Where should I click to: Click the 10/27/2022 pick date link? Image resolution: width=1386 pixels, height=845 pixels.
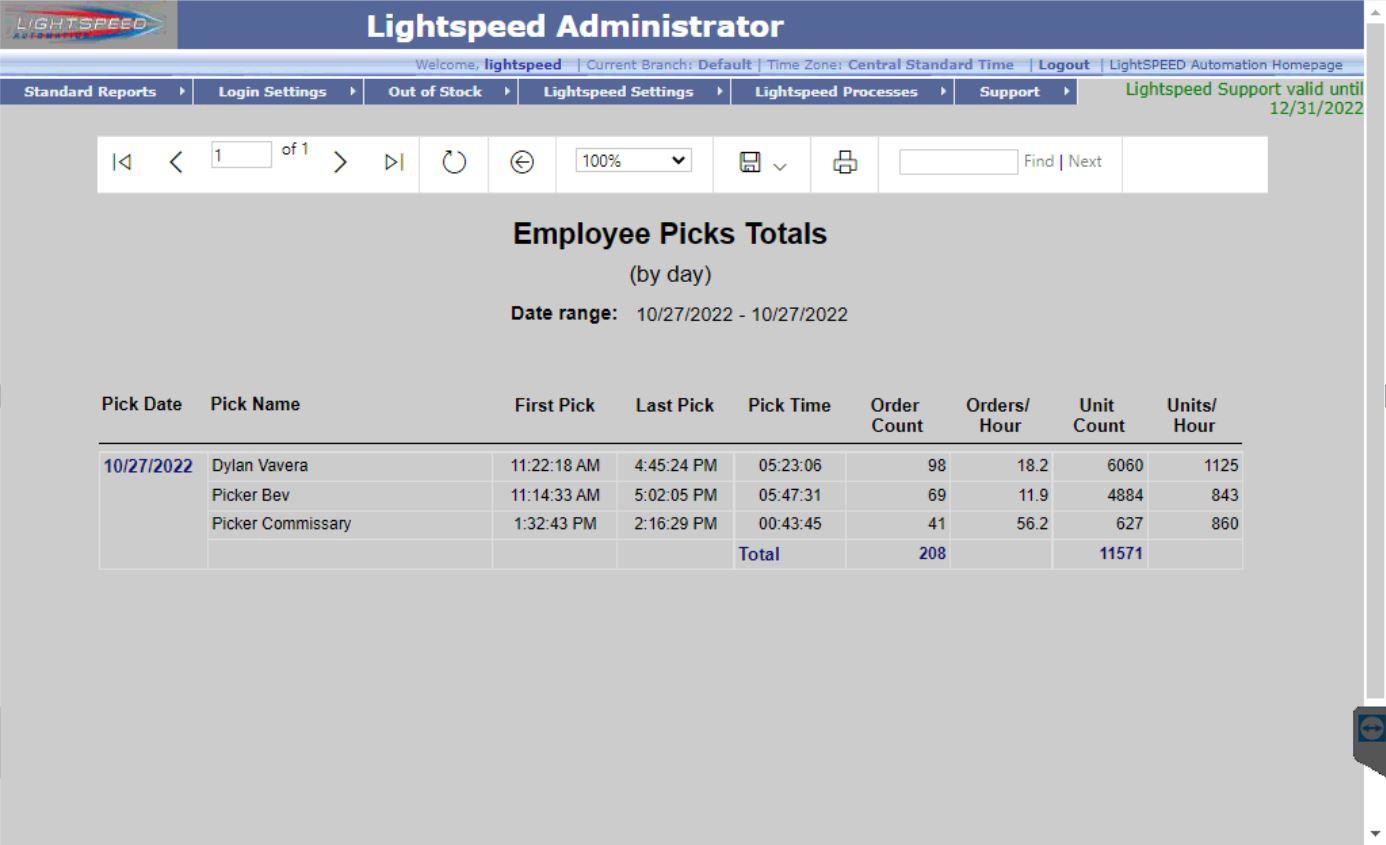[148, 466]
